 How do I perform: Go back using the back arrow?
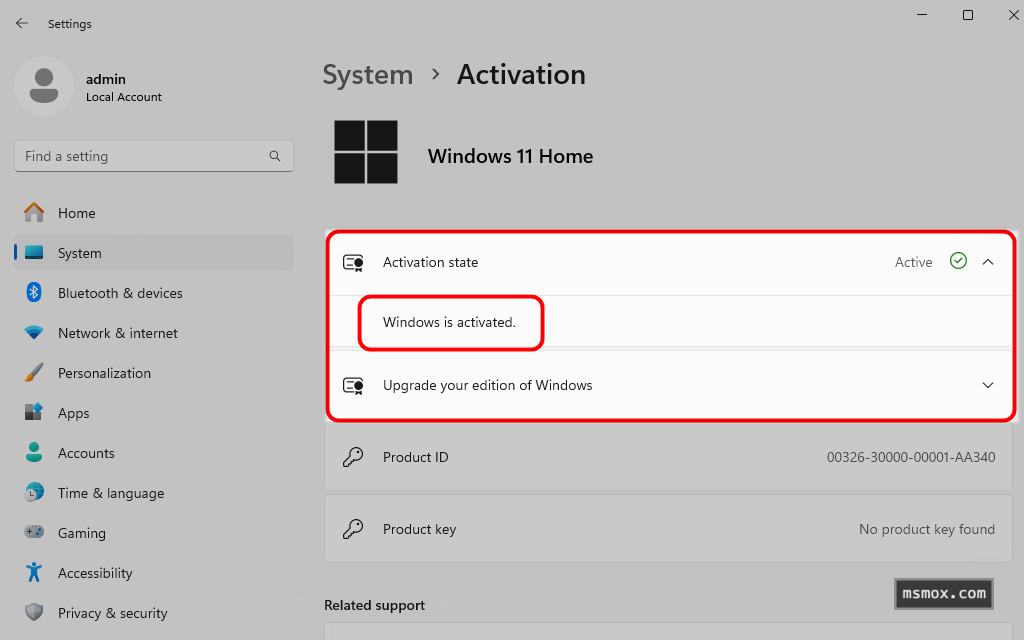coord(22,23)
